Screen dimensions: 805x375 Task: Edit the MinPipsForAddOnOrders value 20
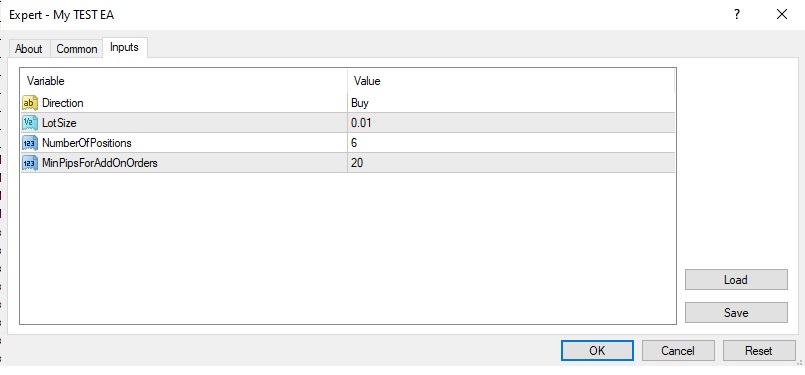[x=511, y=163]
